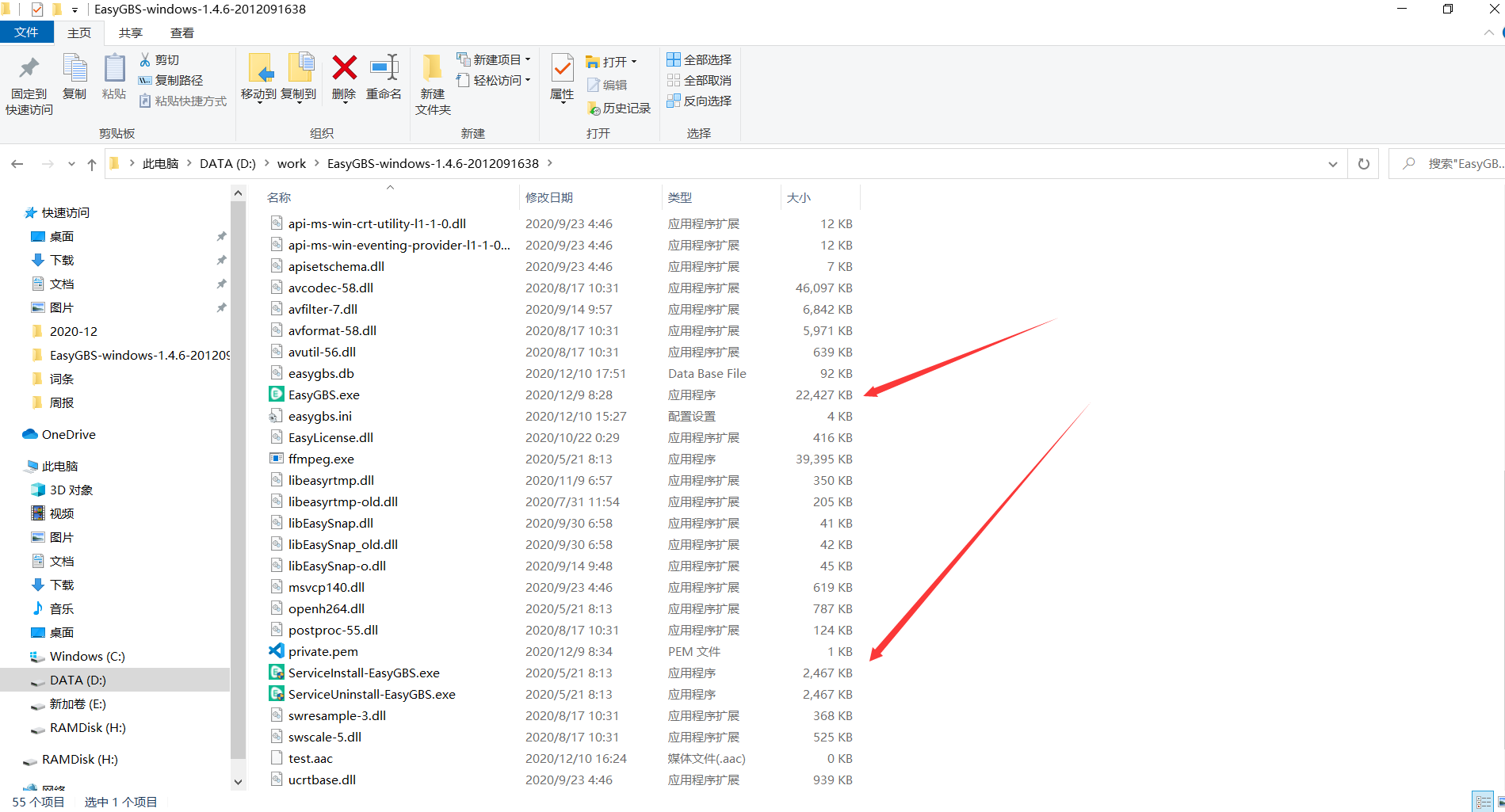This screenshot has height=812, width=1505.
Task: Click Edit (编辑) in the ribbon
Action: coord(607,85)
